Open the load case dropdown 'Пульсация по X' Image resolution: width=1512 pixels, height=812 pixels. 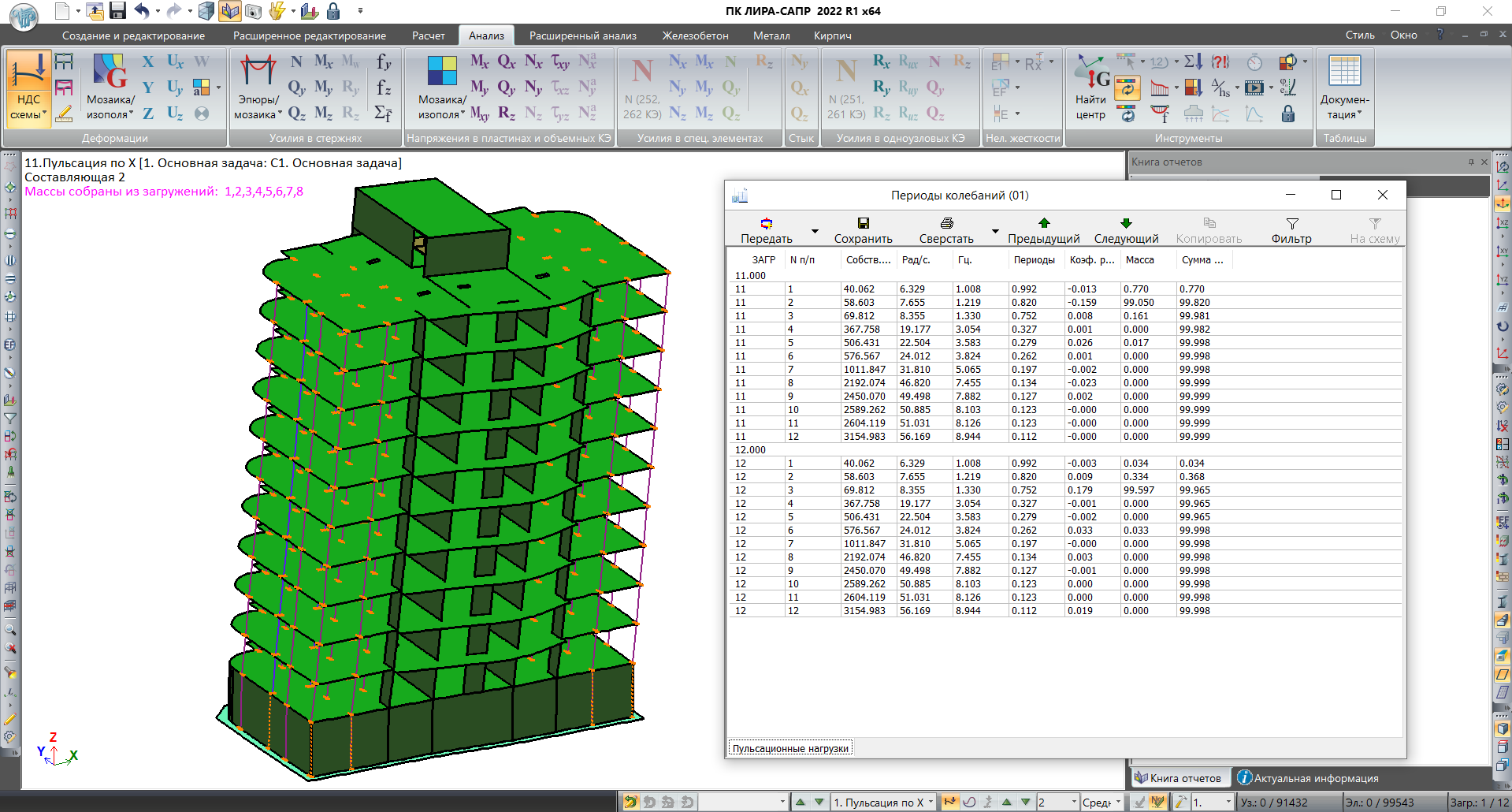931,802
